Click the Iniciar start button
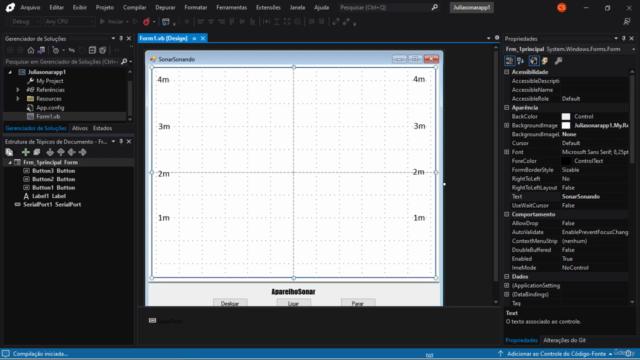 coord(111,22)
